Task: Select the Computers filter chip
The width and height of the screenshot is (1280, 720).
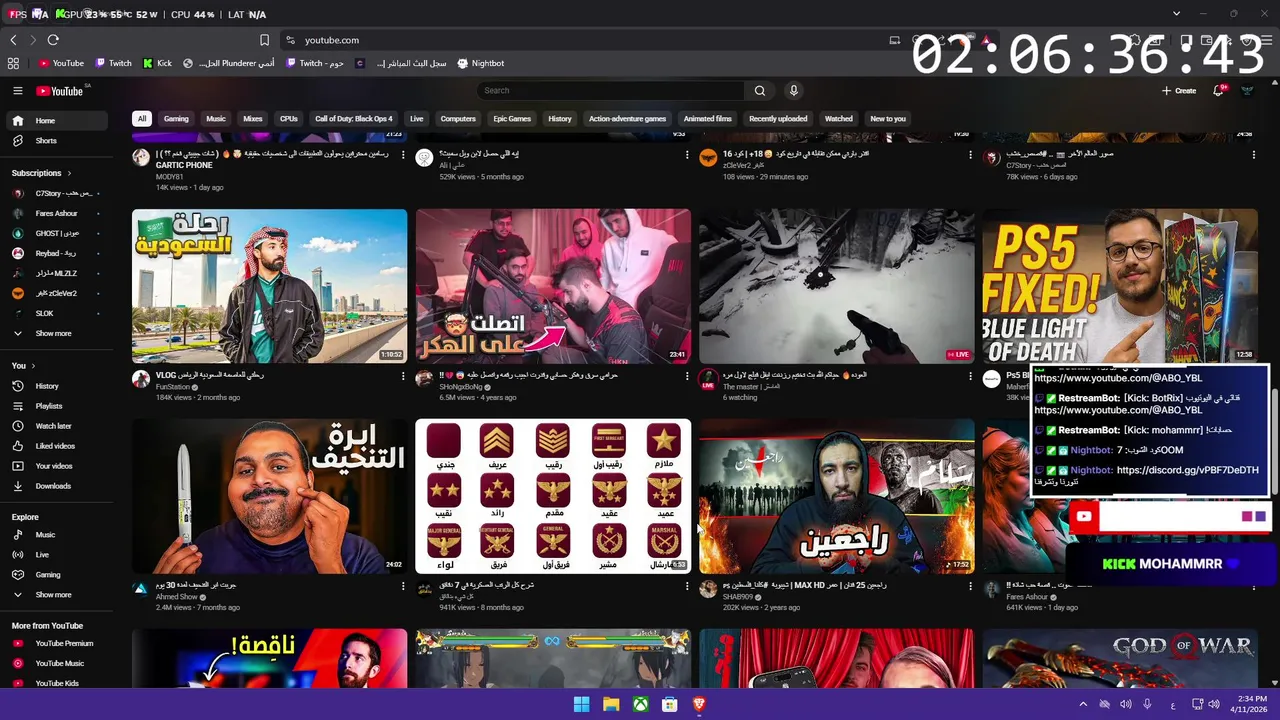Action: [458, 119]
